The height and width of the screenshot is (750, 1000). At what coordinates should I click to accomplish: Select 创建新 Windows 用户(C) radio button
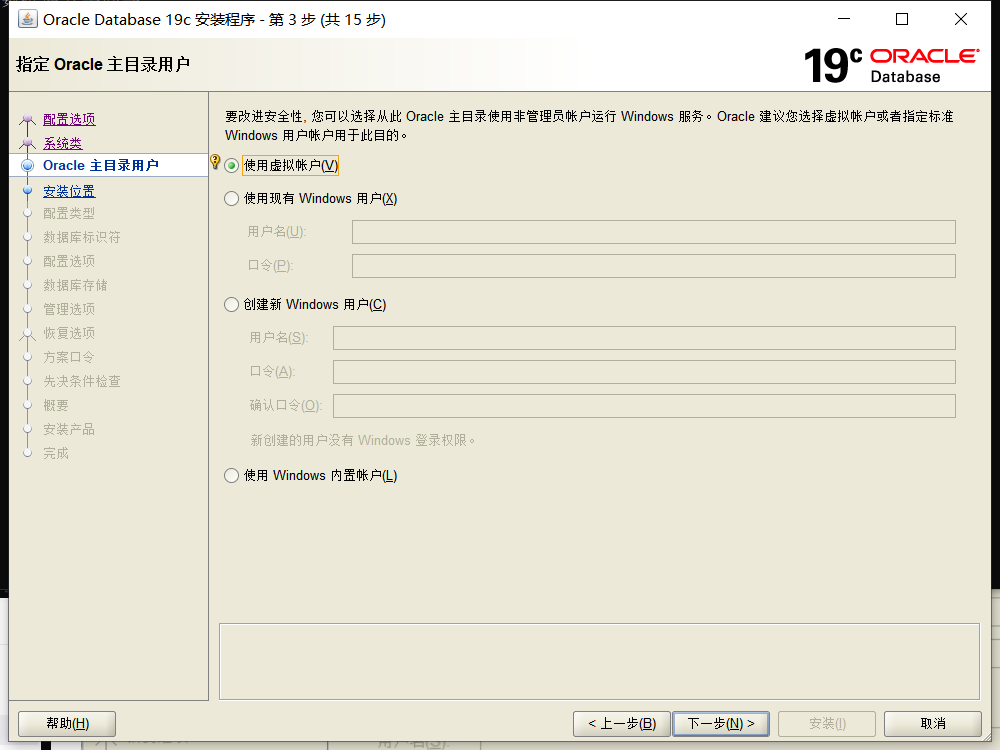232,305
